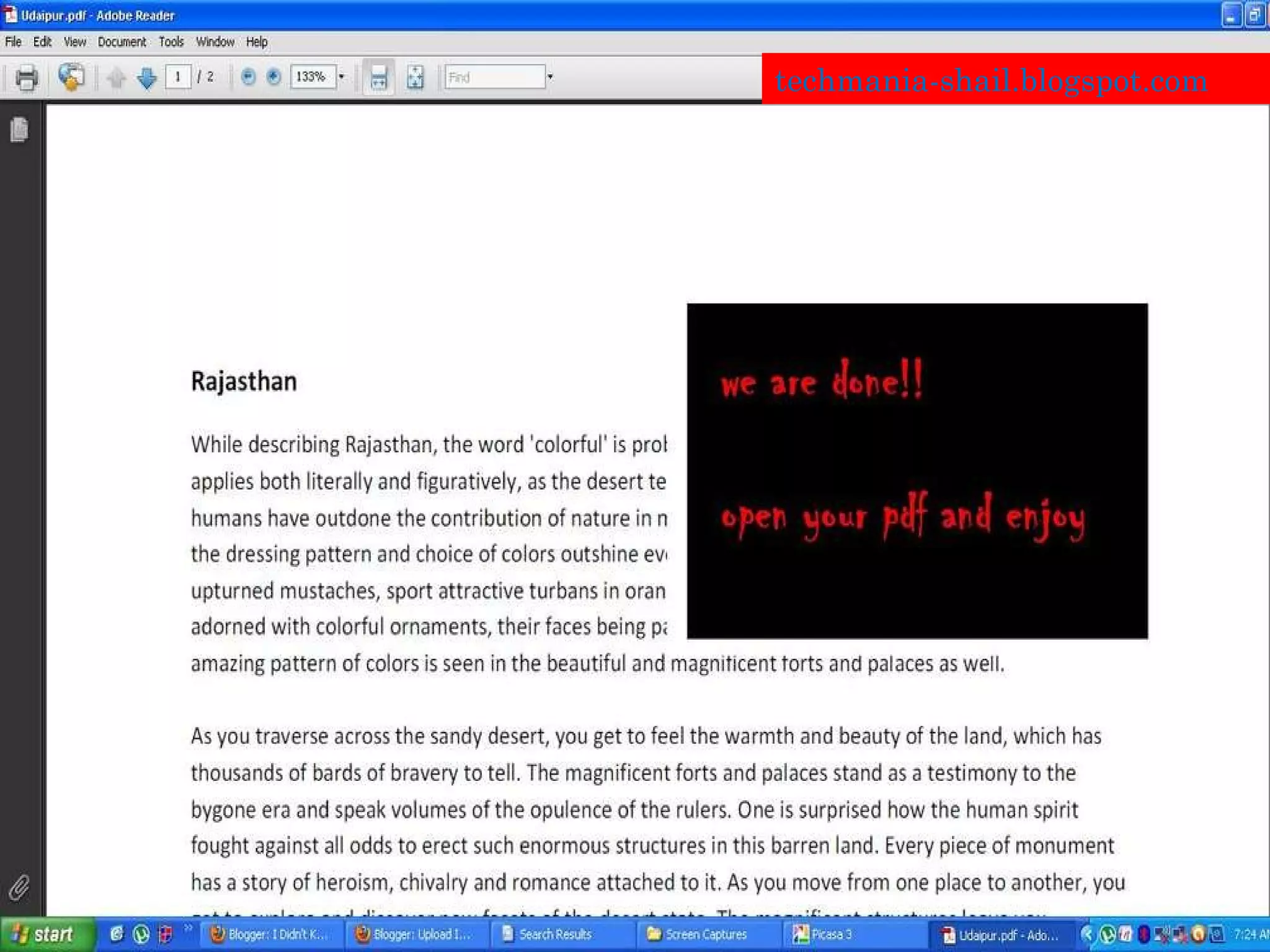The image size is (1270, 952).
Task: Open the Document menu
Action: point(122,42)
